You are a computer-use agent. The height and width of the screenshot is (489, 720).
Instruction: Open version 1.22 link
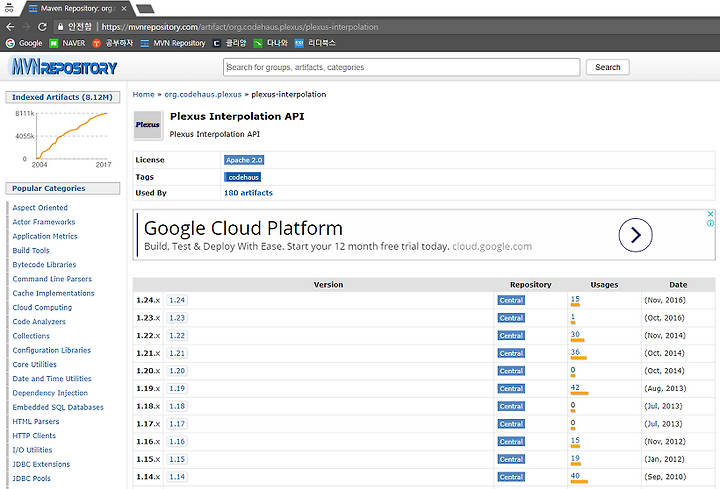tap(177, 335)
